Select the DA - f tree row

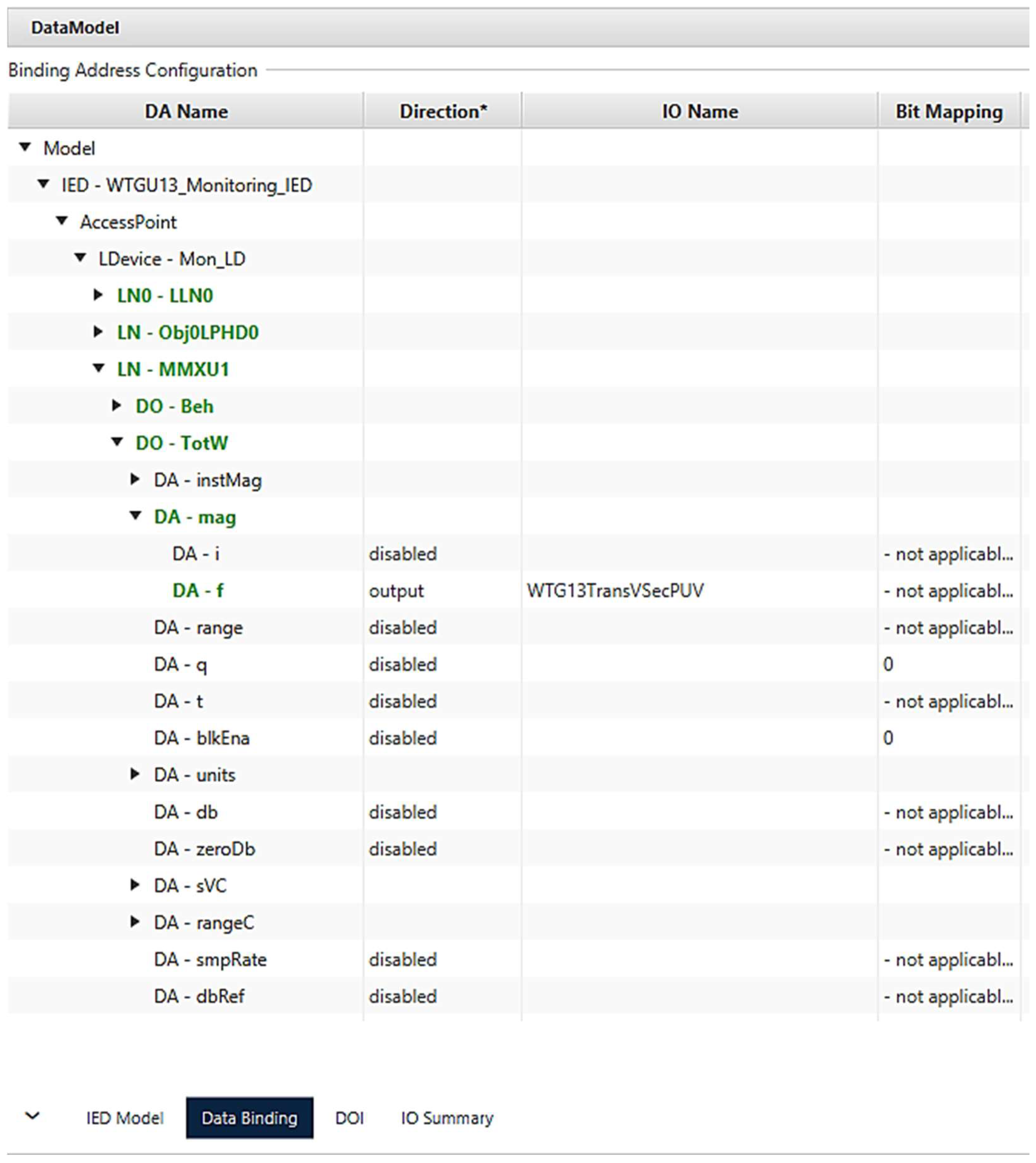pos(197,591)
